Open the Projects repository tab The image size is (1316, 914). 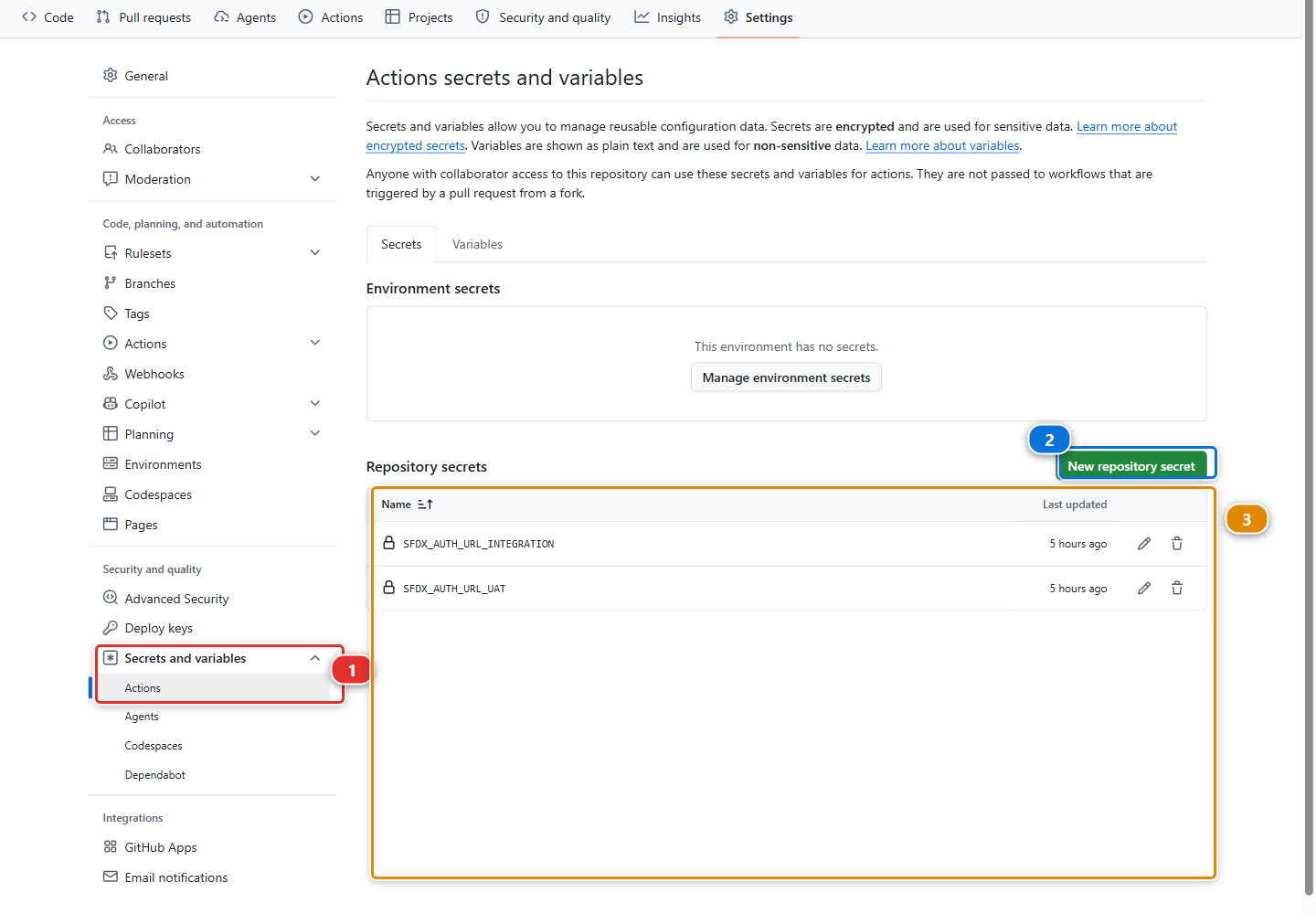(419, 17)
